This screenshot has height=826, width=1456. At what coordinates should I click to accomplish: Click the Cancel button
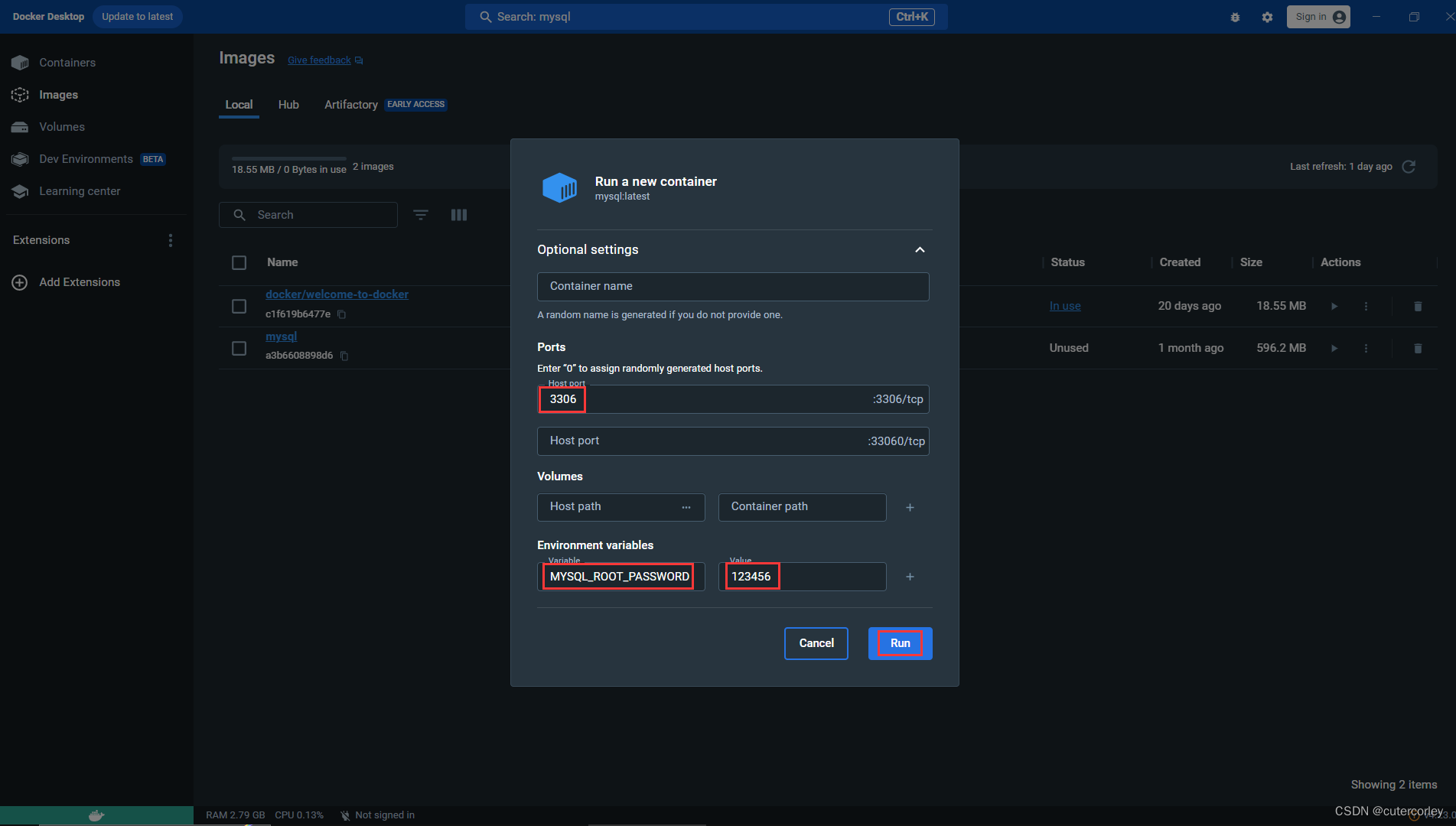[816, 643]
